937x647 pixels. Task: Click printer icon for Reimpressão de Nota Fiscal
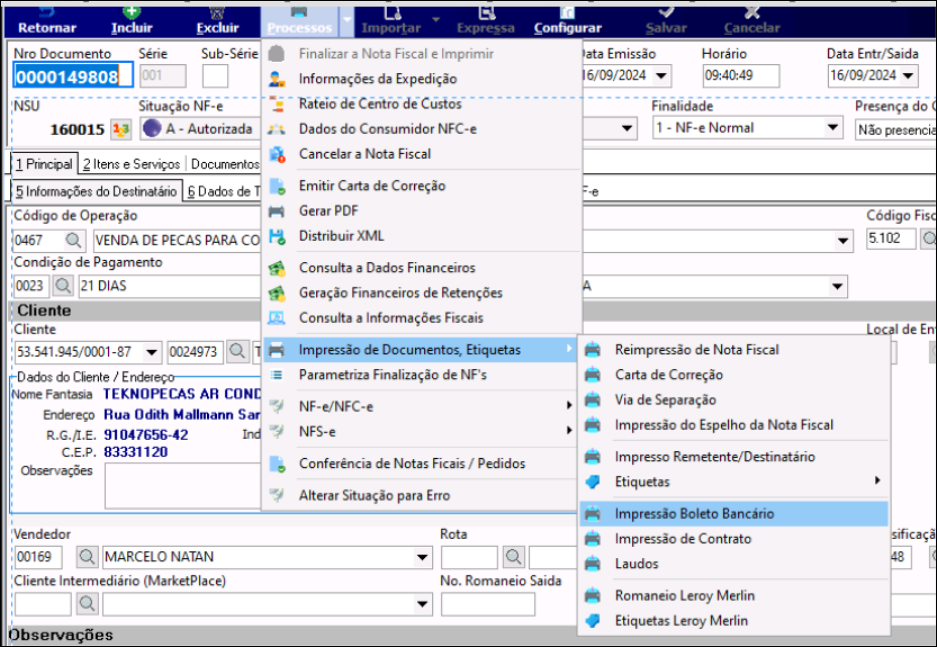(x=593, y=350)
